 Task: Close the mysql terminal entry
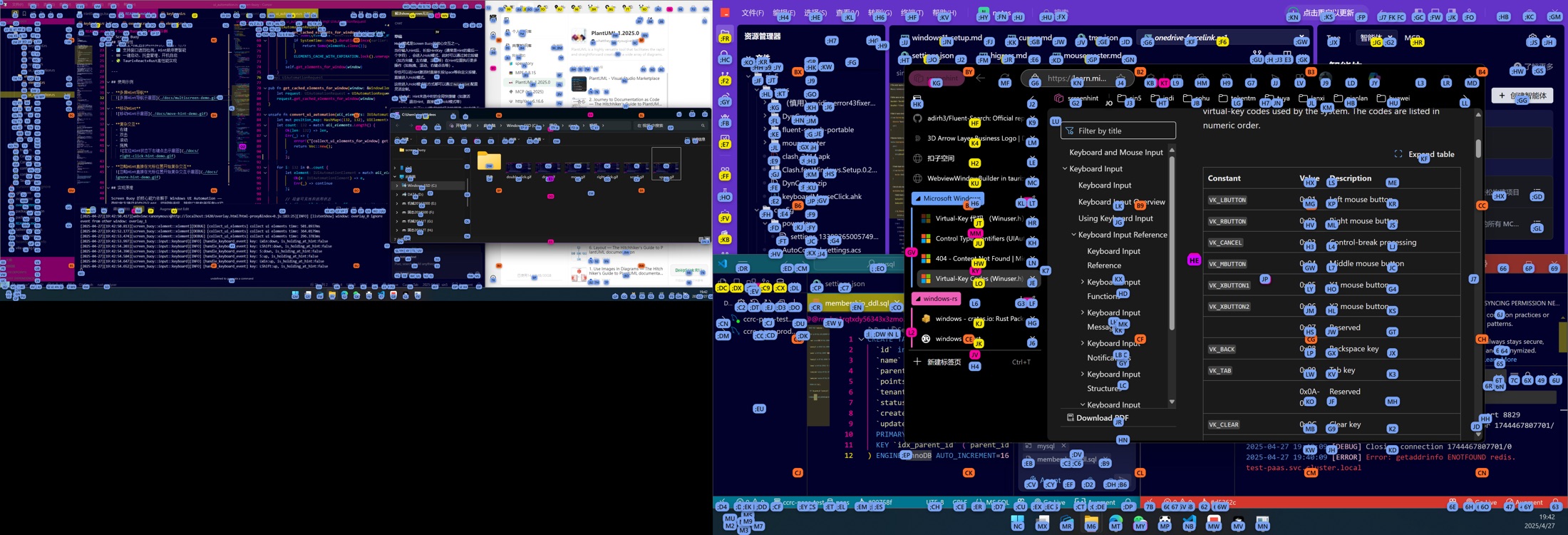tap(1063, 447)
